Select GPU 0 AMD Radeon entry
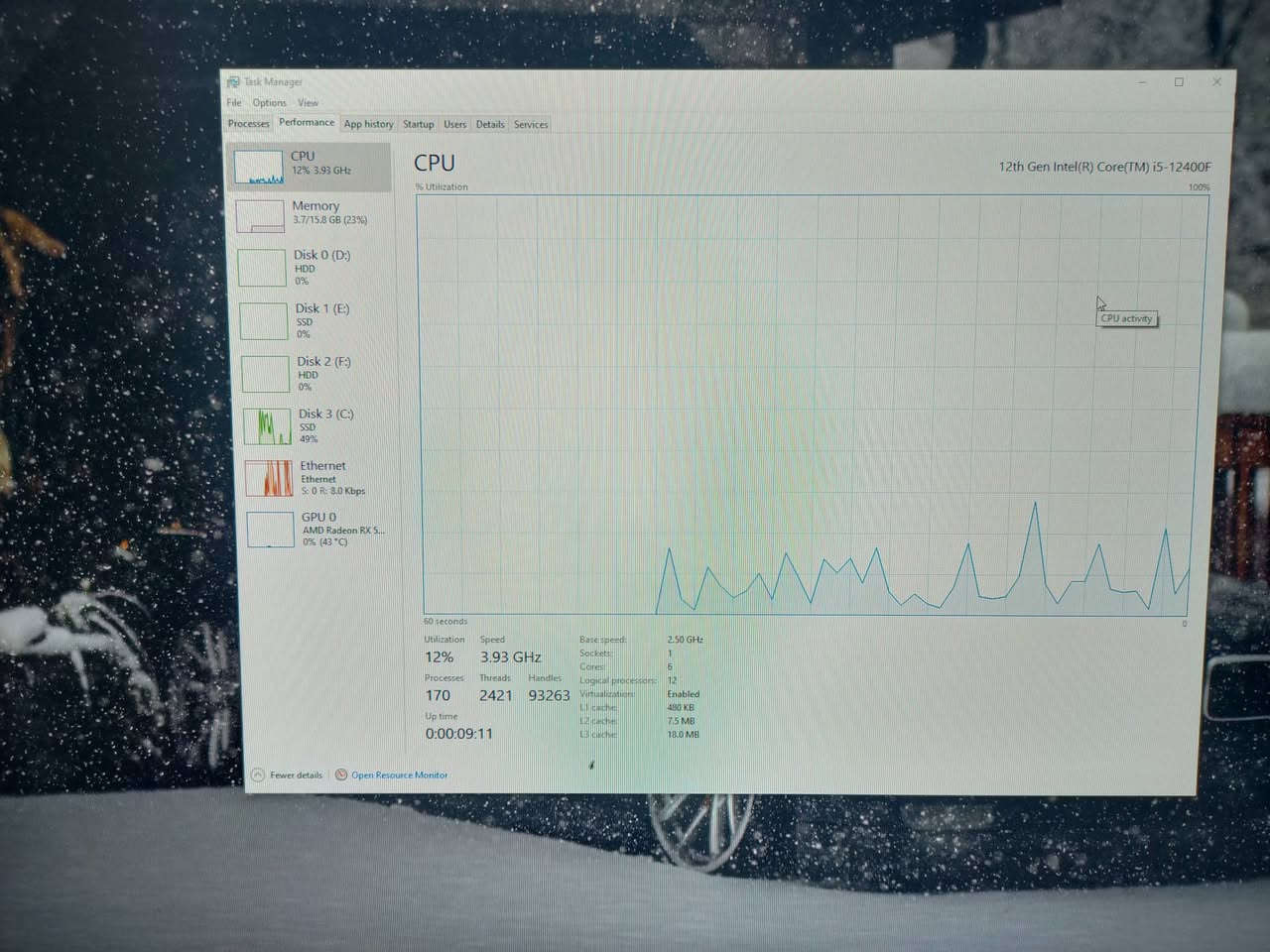 coord(327,529)
